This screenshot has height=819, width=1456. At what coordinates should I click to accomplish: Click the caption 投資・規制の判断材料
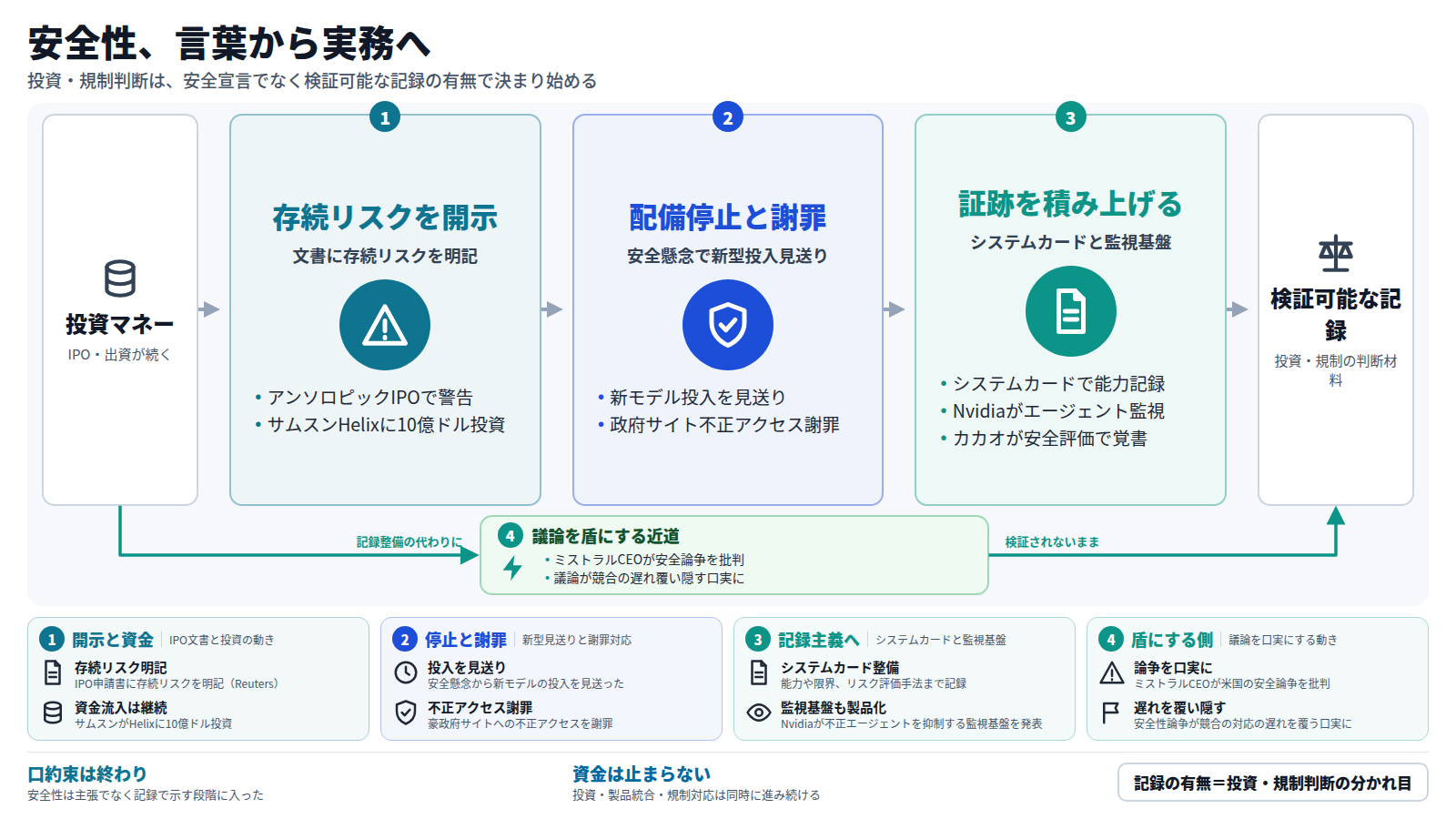pos(1336,370)
